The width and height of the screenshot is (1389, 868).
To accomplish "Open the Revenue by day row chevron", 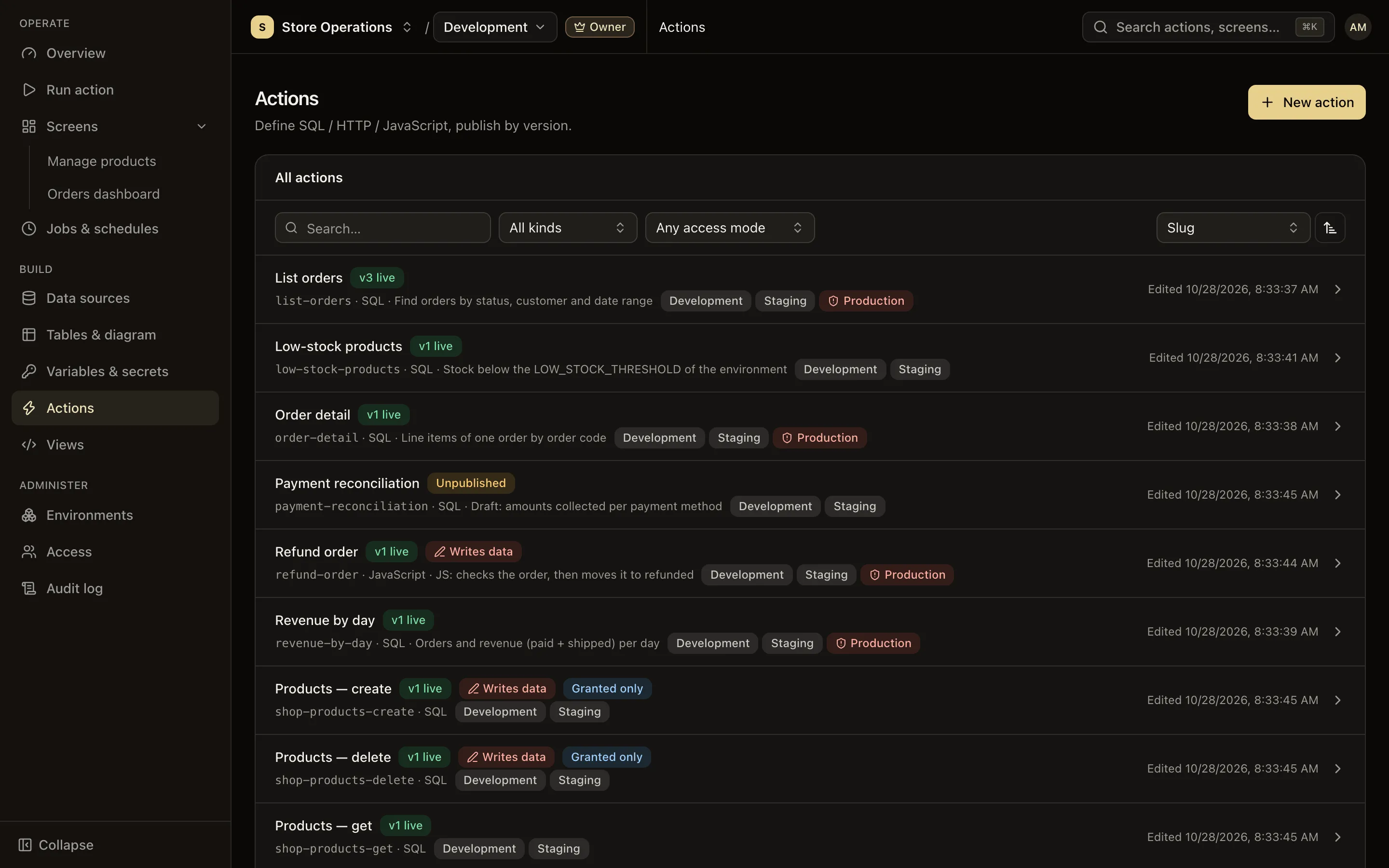I will click(1337, 632).
